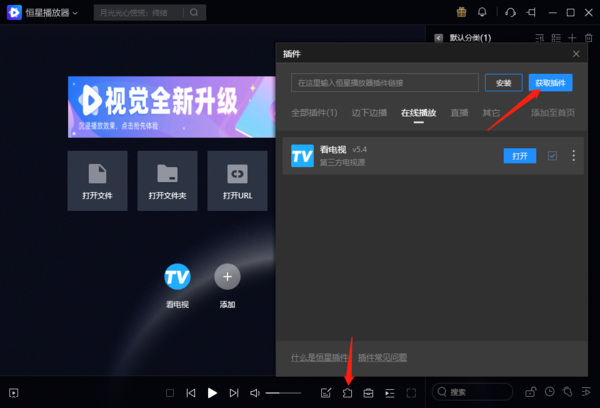This screenshot has height=408, width=600.
Task: Click the 添加 plus shortcut
Action: pos(227,277)
